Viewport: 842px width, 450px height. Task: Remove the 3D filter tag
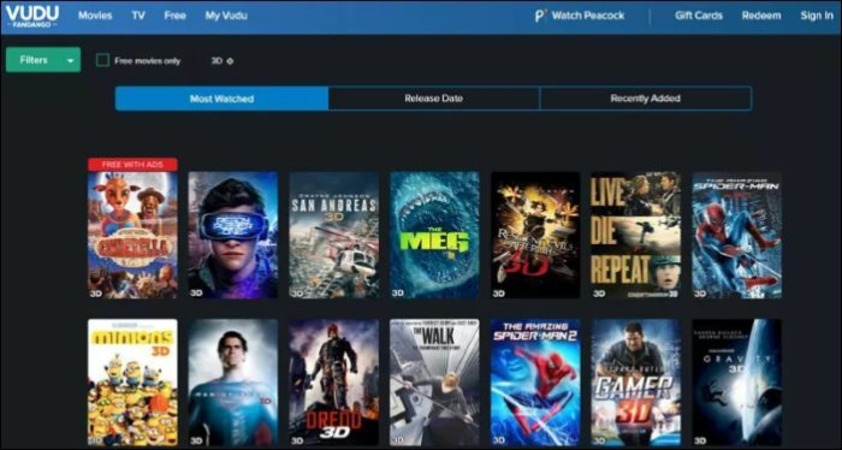pyautogui.click(x=230, y=61)
